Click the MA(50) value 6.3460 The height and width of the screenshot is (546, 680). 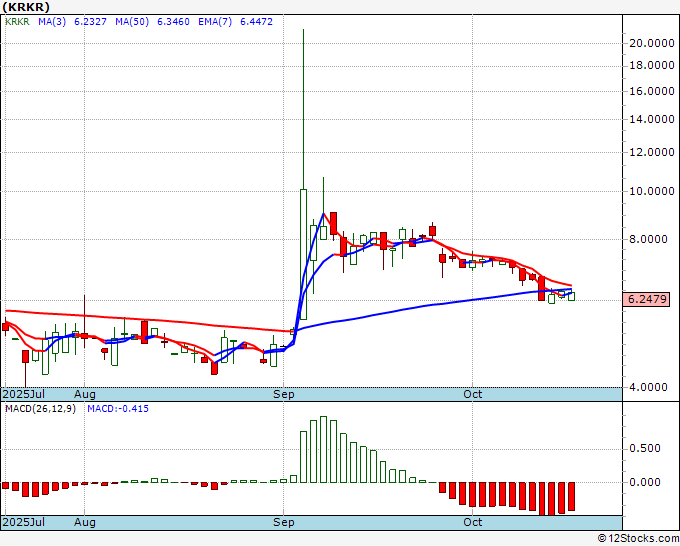[173, 21]
